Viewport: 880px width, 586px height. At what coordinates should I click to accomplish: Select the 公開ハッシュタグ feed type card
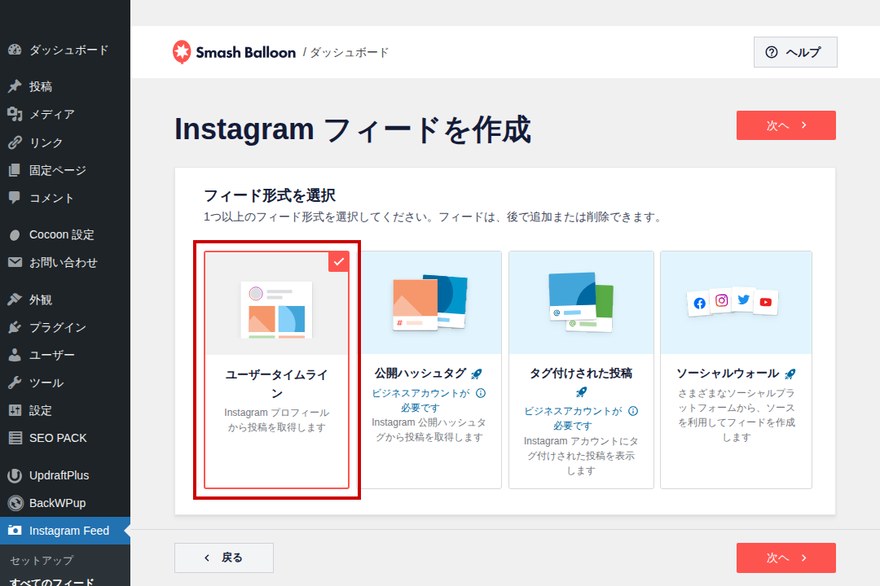(x=429, y=370)
